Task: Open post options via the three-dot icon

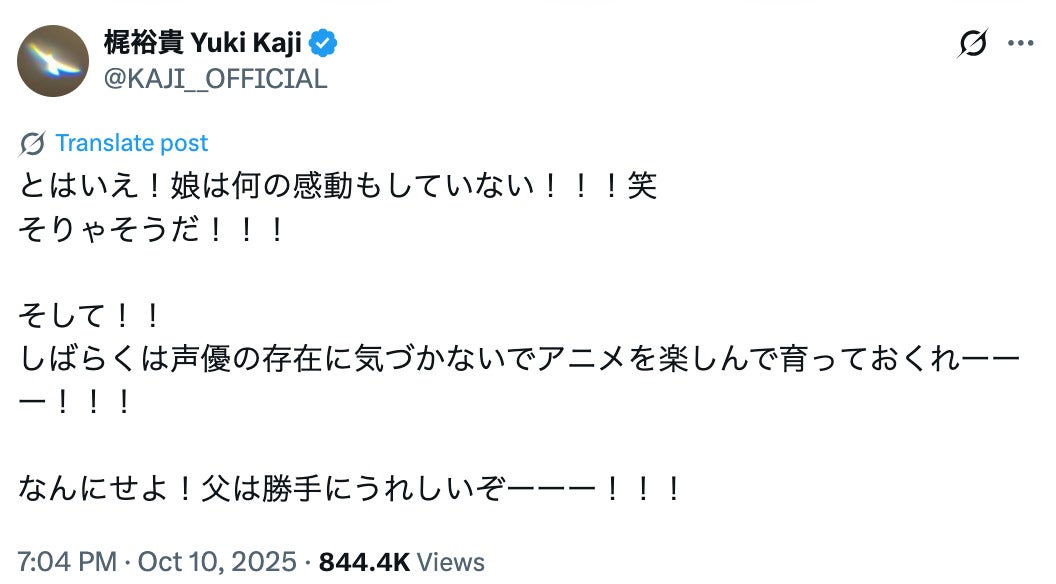Action: [1022, 42]
